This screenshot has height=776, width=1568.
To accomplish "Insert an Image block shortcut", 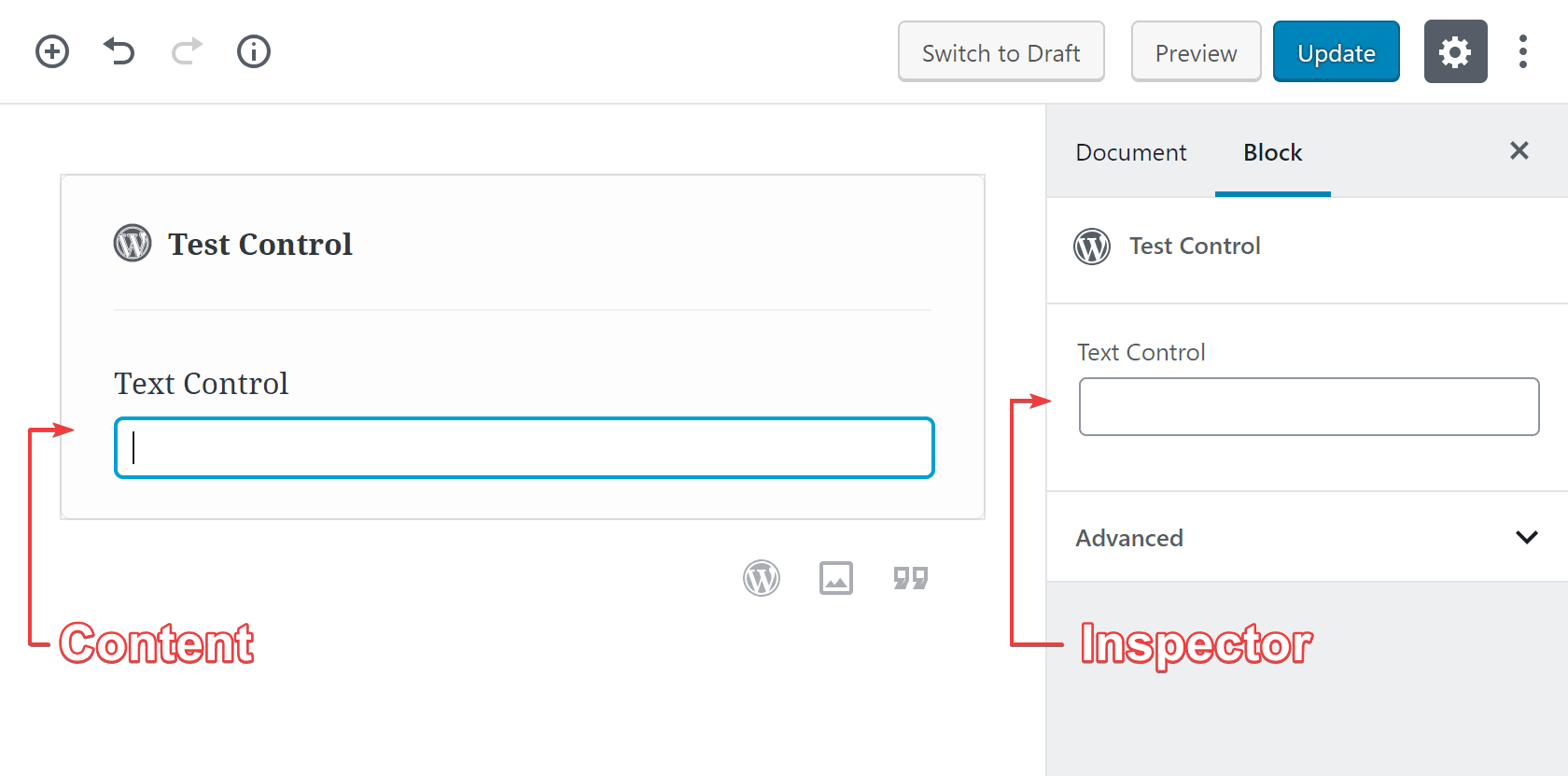I will [836, 578].
